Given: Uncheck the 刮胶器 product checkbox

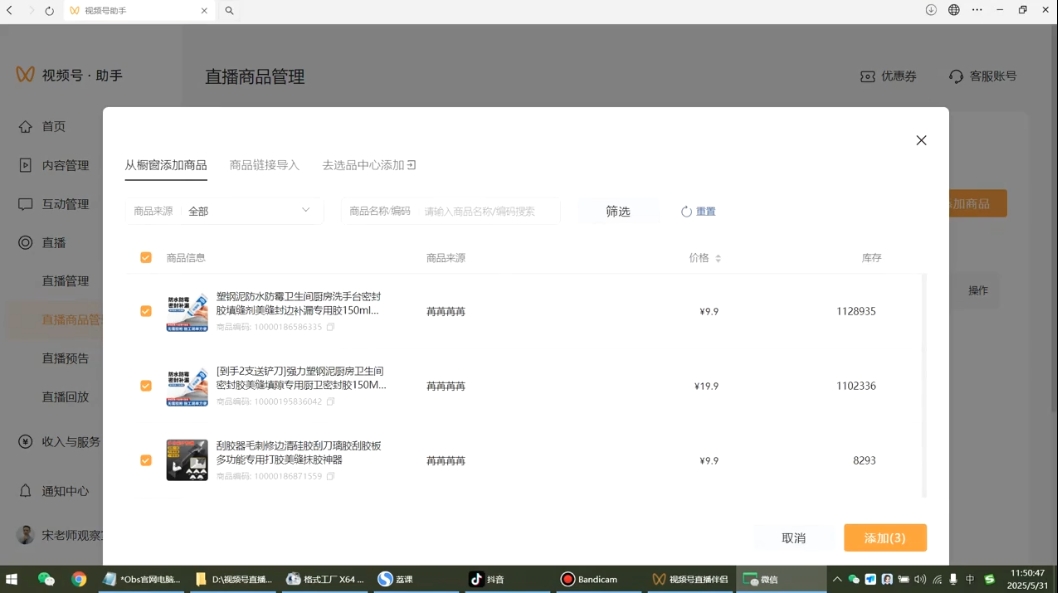Looking at the screenshot, I should click(x=145, y=459).
